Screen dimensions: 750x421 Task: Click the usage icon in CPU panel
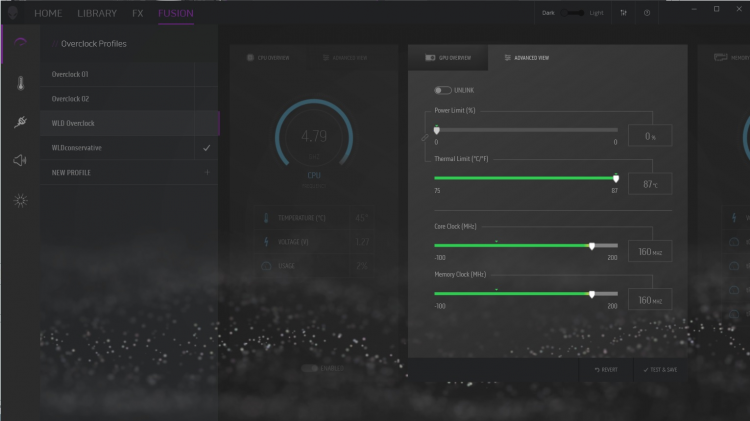pos(266,266)
